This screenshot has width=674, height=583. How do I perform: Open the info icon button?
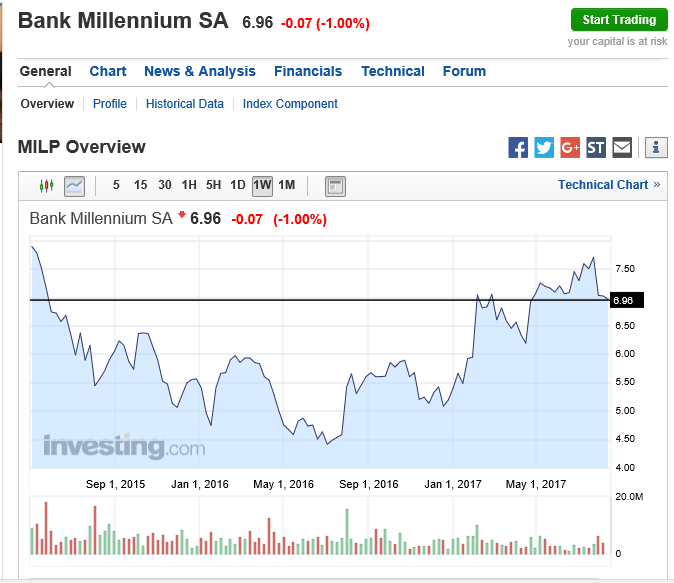click(x=656, y=147)
